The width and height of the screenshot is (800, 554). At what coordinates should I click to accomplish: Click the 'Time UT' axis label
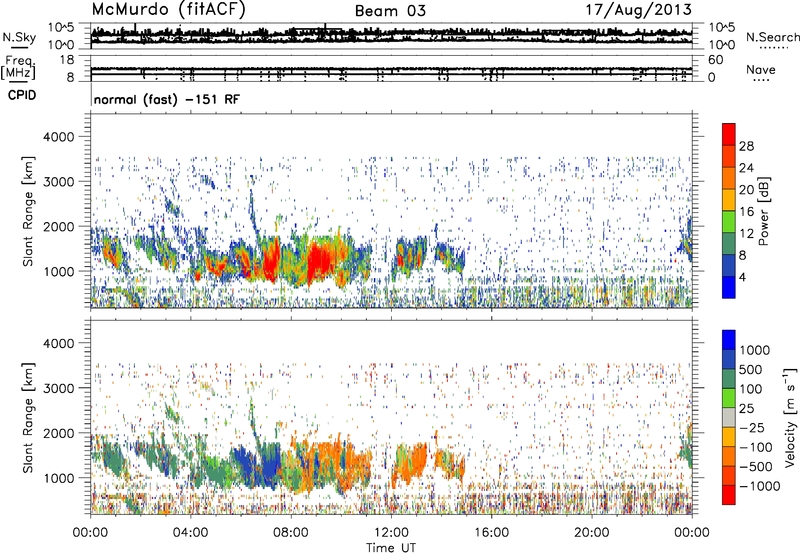pyautogui.click(x=391, y=547)
